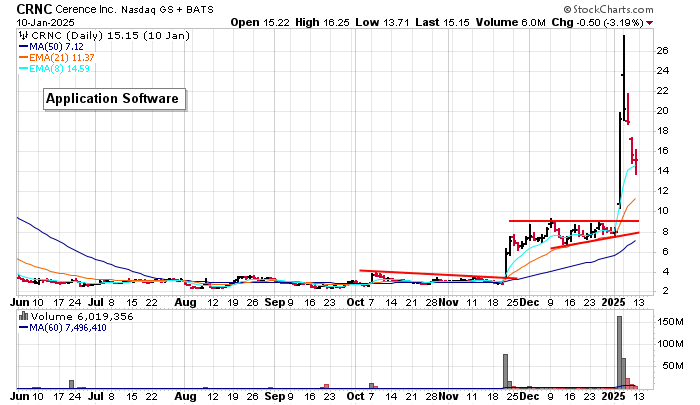Click the 50M volume axis label

coord(673,366)
